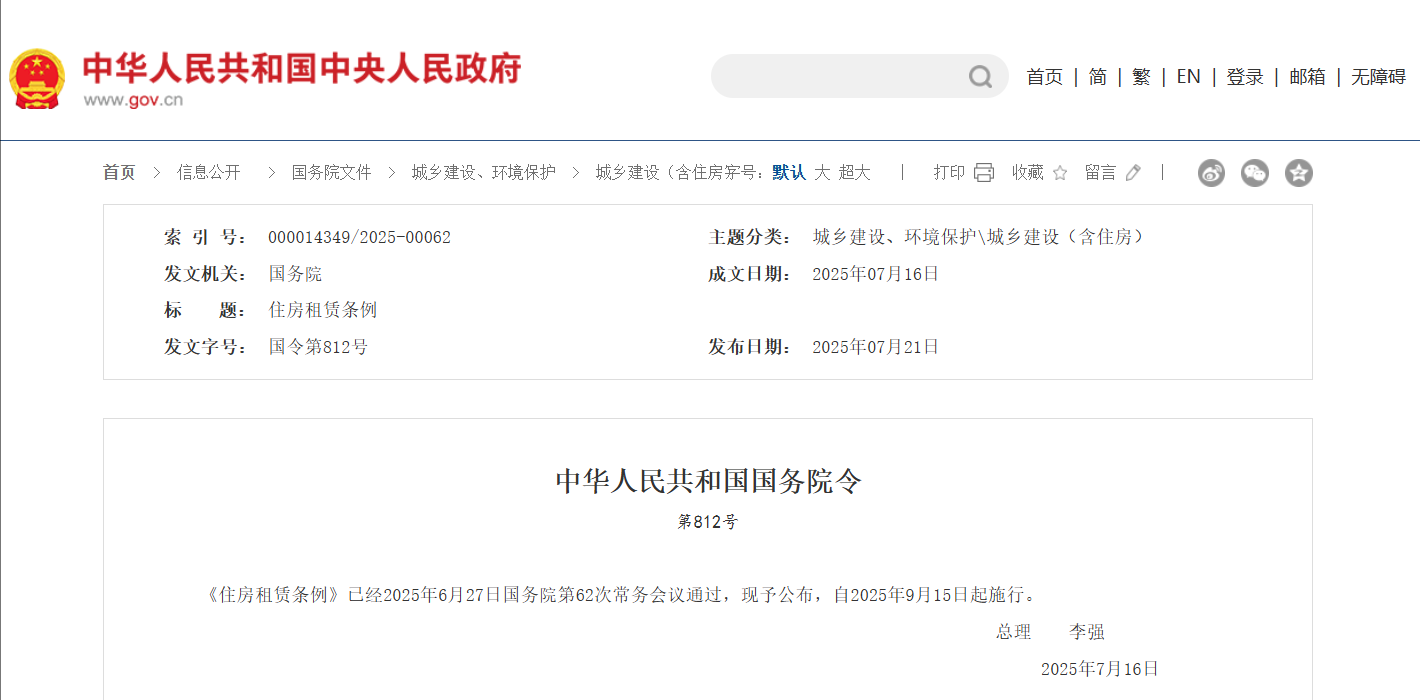Share the page via the Weibo icon
The image size is (1420, 700).
click(x=1211, y=173)
